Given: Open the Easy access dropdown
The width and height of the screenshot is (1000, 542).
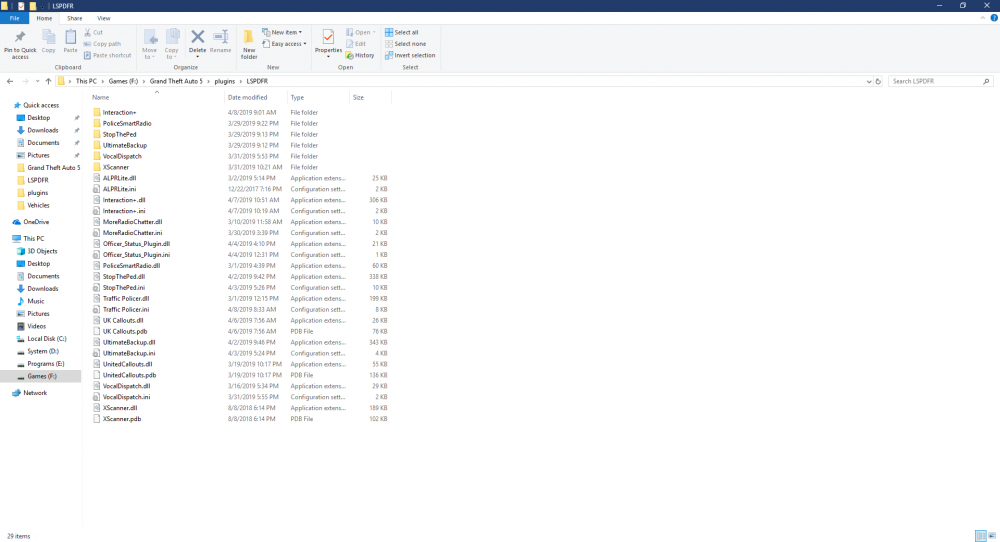Looking at the screenshot, I should click(284, 44).
